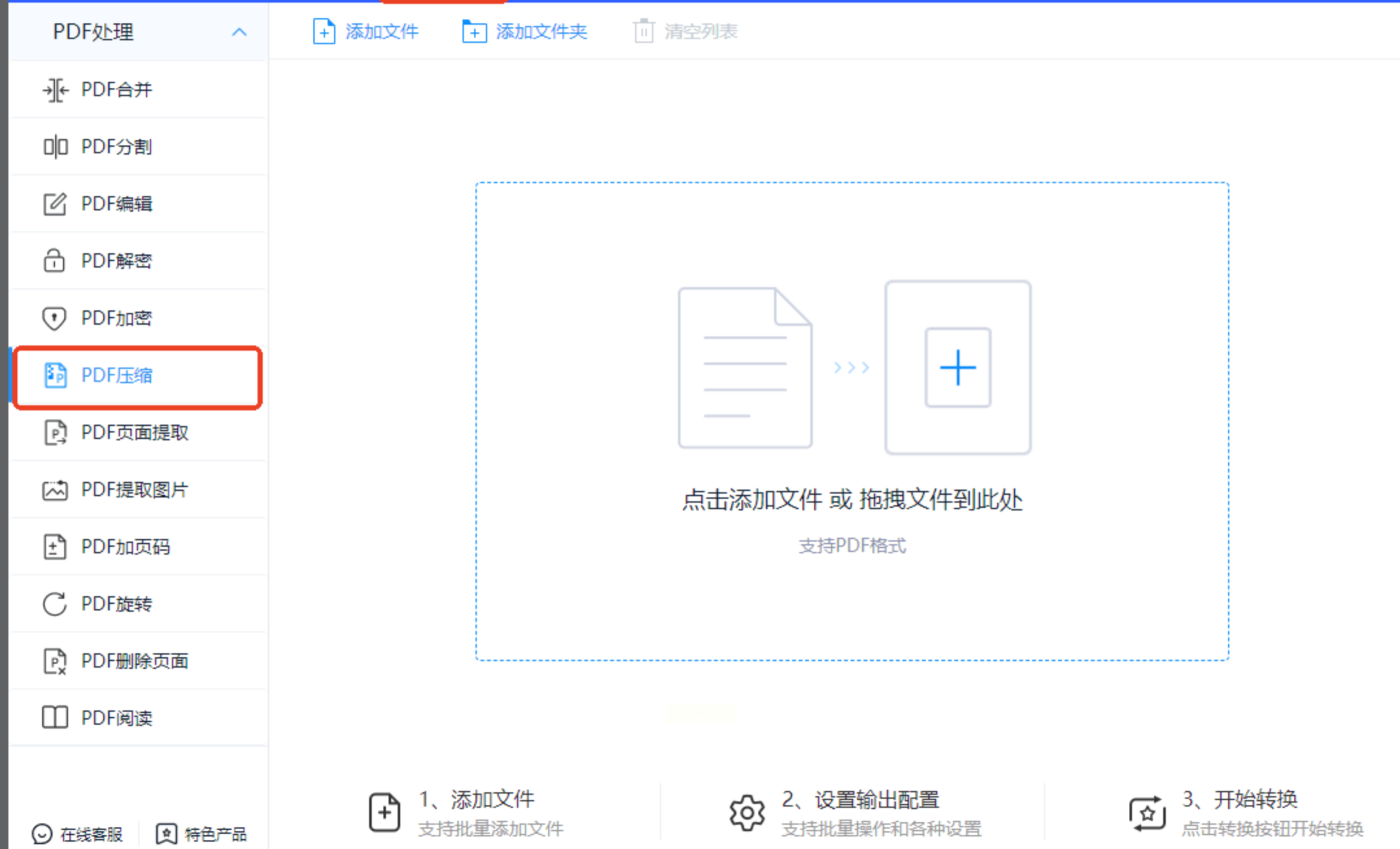
Task: Click the PDF提取图片 image icon
Action: (x=54, y=490)
